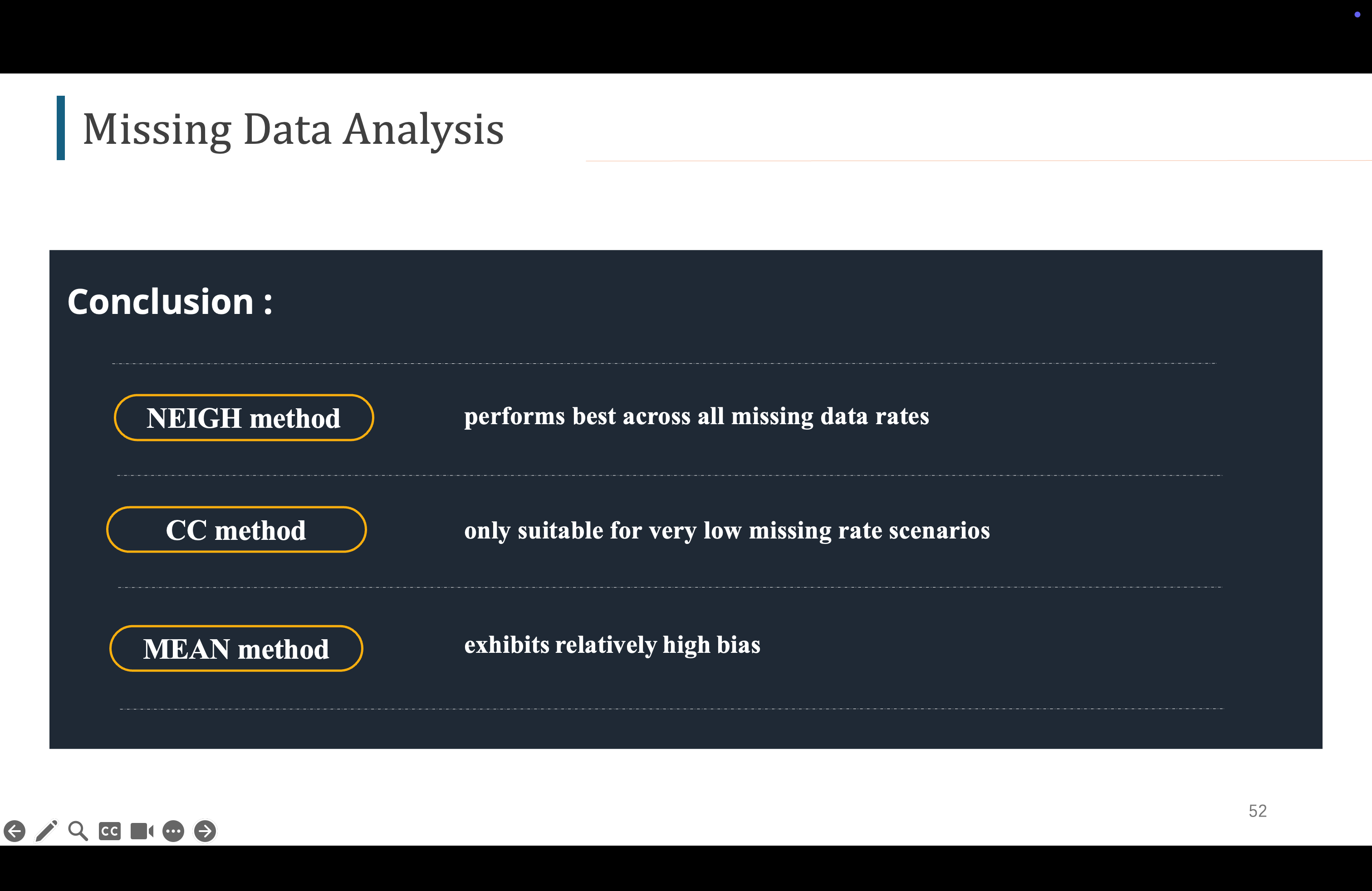This screenshot has width=1372, height=891.
Task: Click the blue accent bar beside title
Action: click(60, 128)
